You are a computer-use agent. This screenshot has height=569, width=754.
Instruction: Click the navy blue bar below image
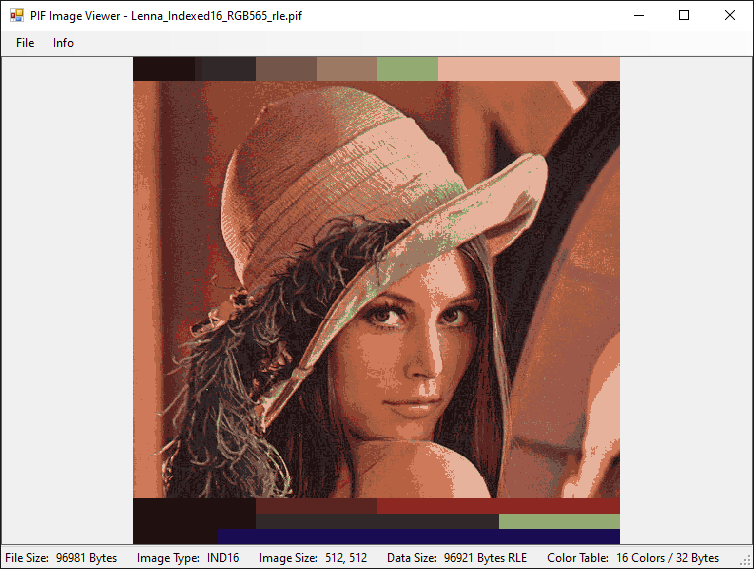pyautogui.click(x=419, y=536)
